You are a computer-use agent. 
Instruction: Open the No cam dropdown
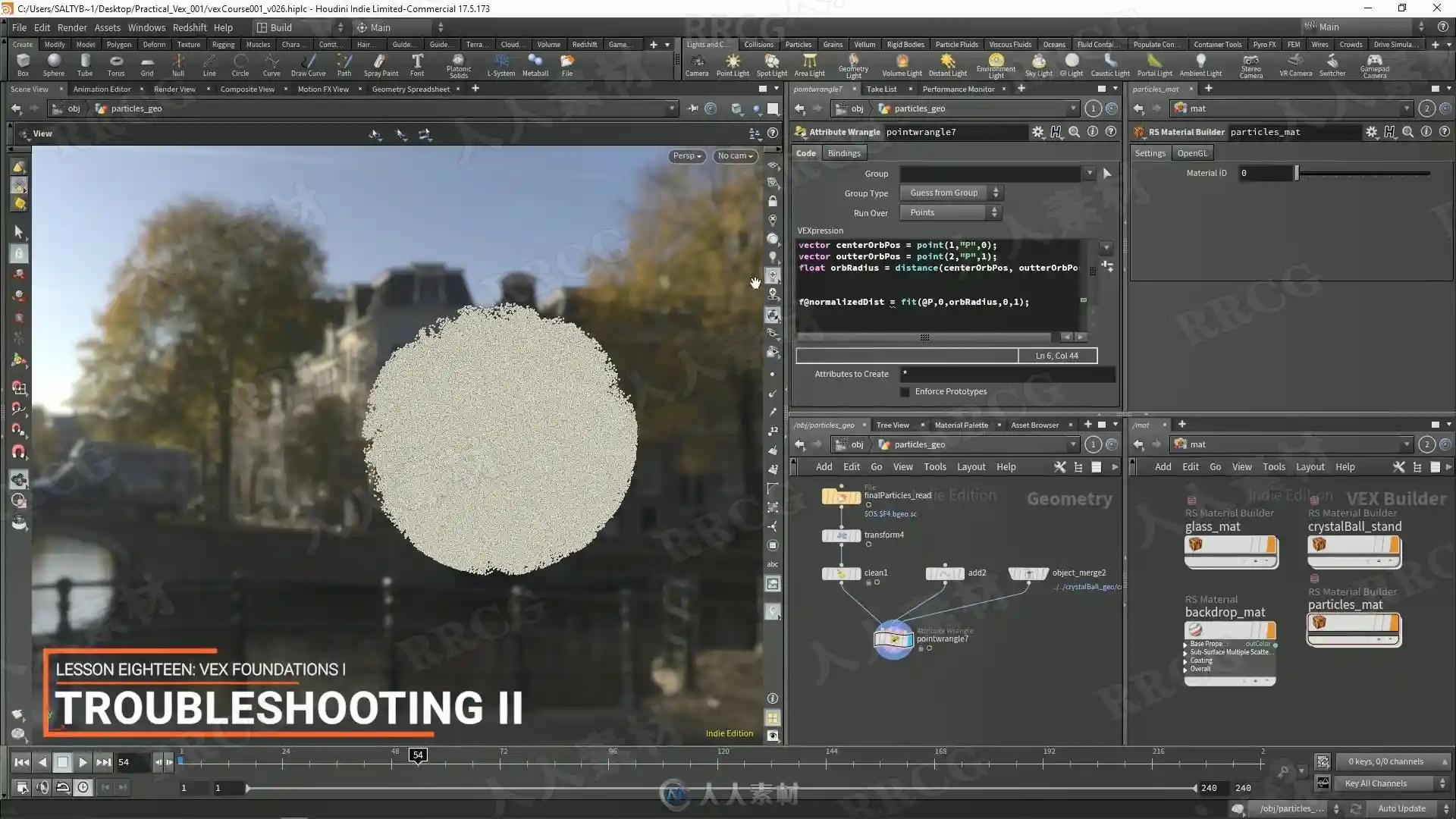click(x=735, y=155)
